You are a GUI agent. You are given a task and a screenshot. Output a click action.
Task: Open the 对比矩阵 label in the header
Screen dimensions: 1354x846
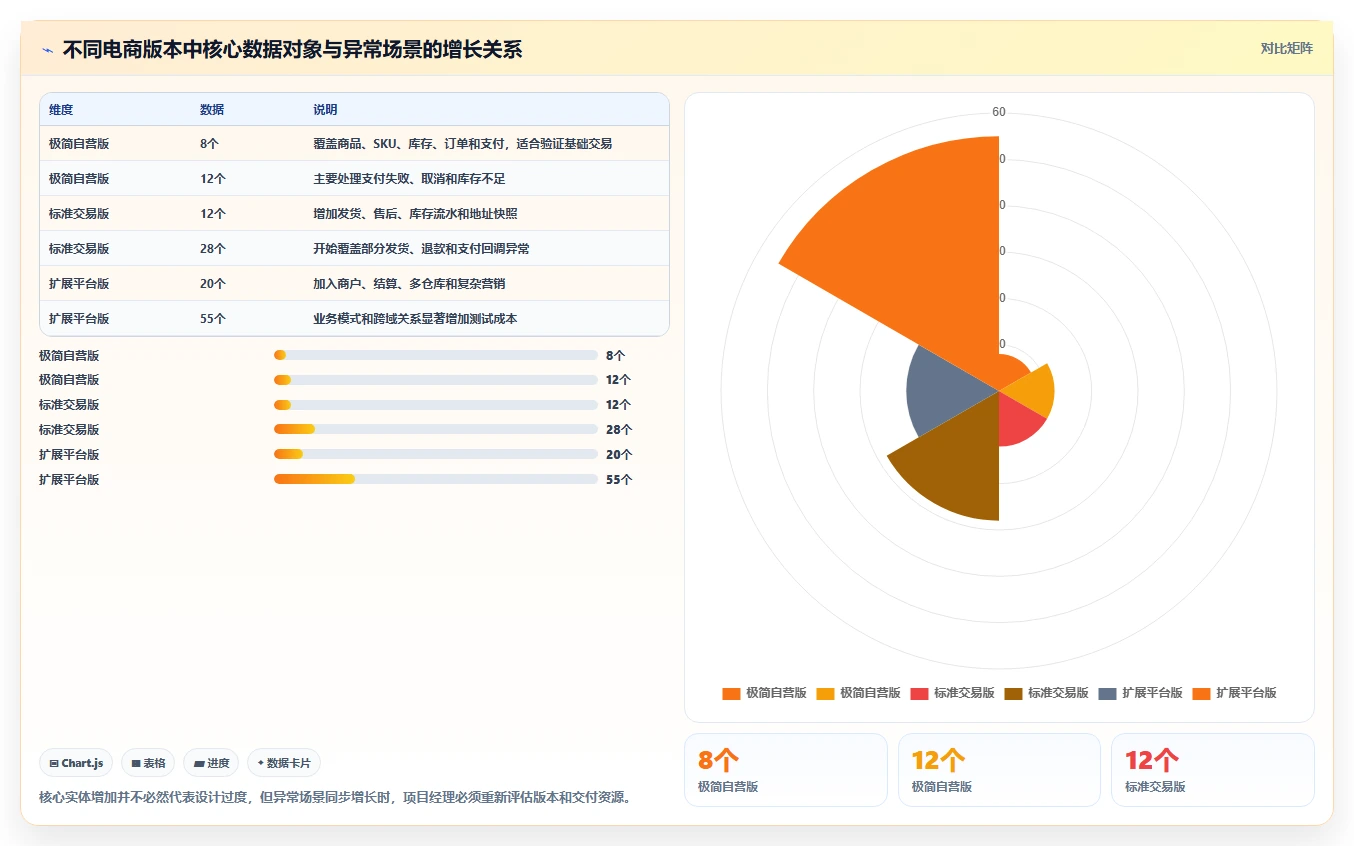coord(1286,48)
